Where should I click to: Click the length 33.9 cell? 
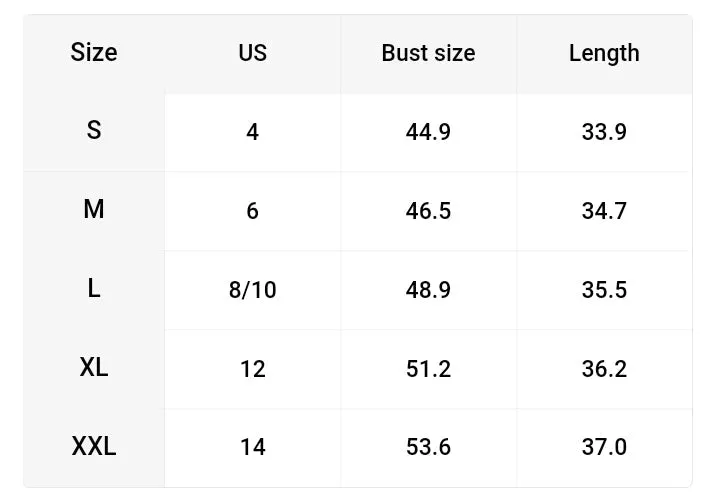click(604, 132)
